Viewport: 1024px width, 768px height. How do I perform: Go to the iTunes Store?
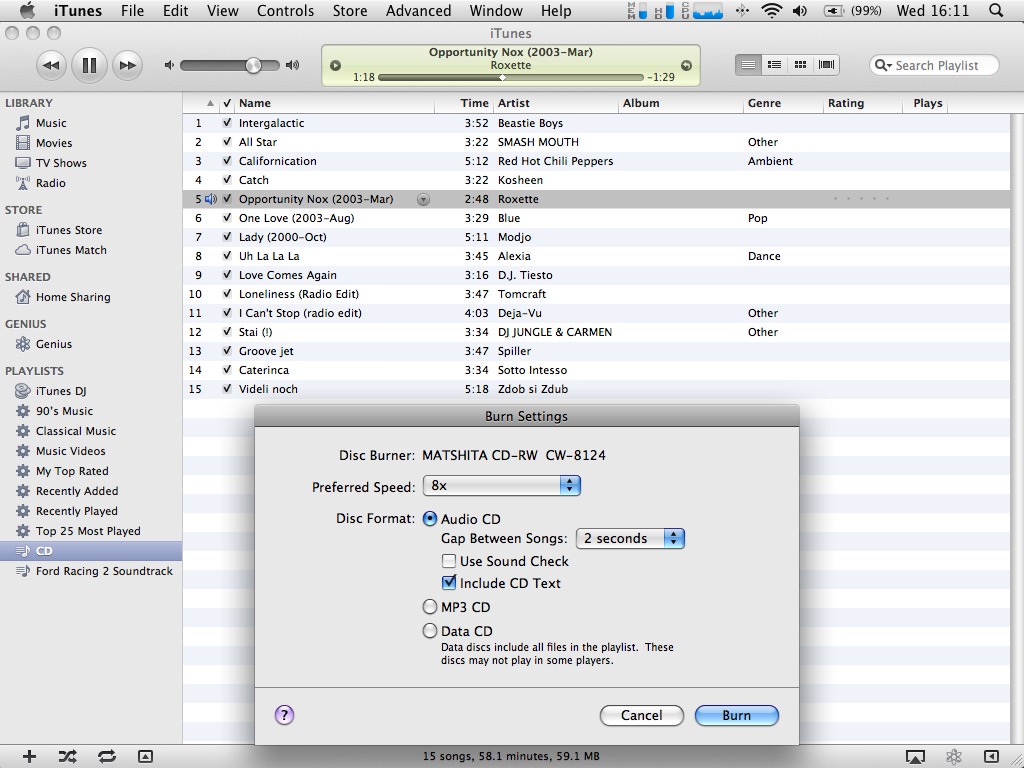coord(69,230)
